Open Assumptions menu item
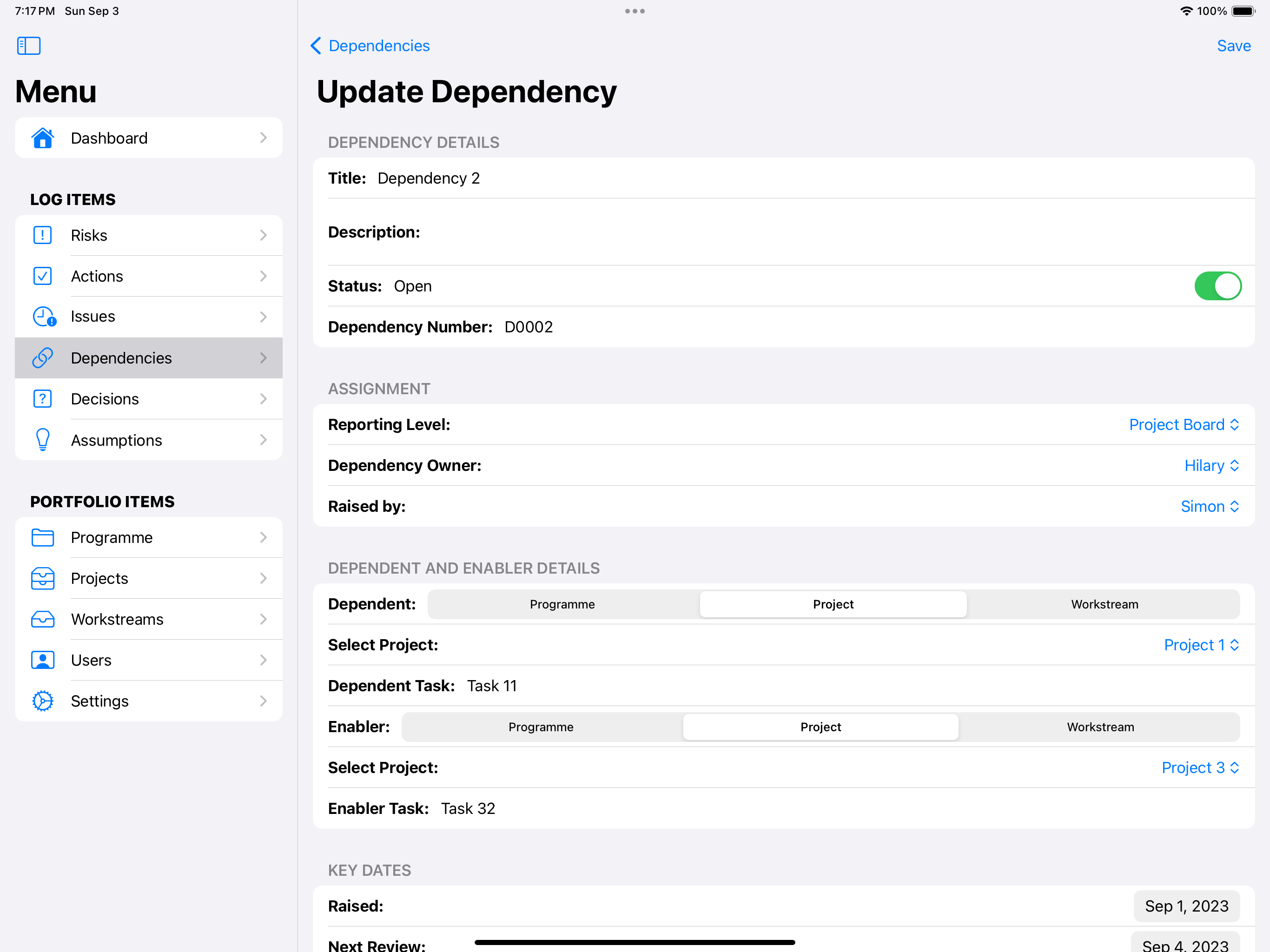Viewport: 1270px width, 952px height. pos(149,440)
